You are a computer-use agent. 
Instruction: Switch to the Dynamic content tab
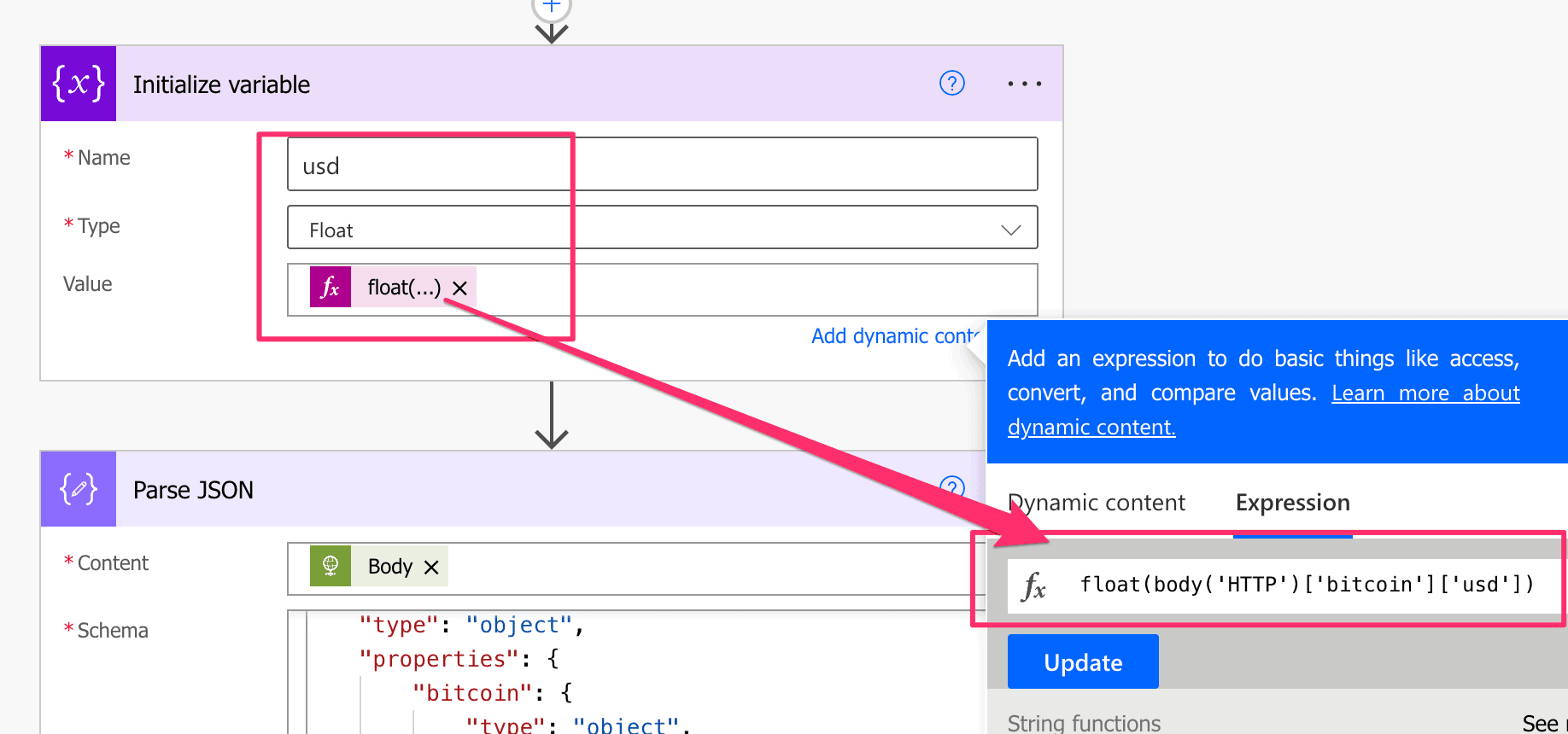(1097, 503)
